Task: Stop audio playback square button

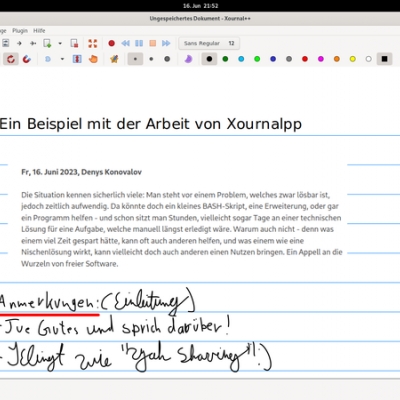Action: pyautogui.click(x=153, y=43)
